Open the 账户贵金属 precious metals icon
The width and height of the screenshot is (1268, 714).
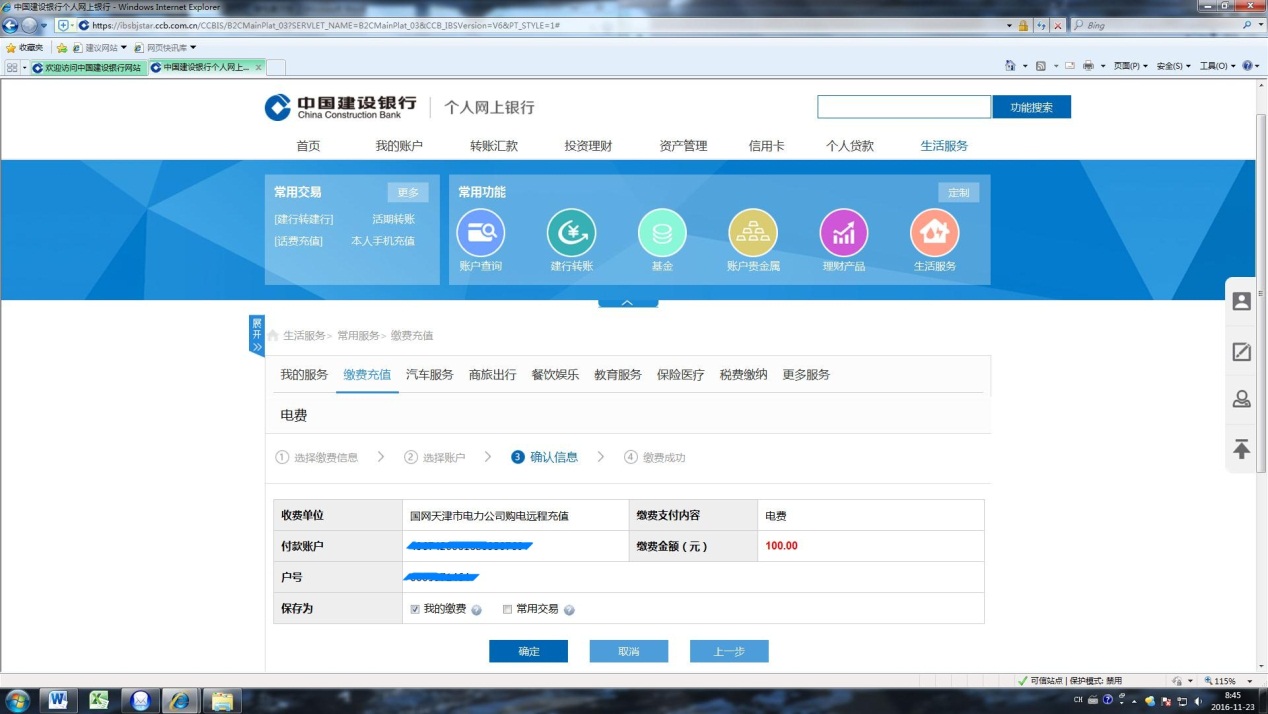[753, 233]
